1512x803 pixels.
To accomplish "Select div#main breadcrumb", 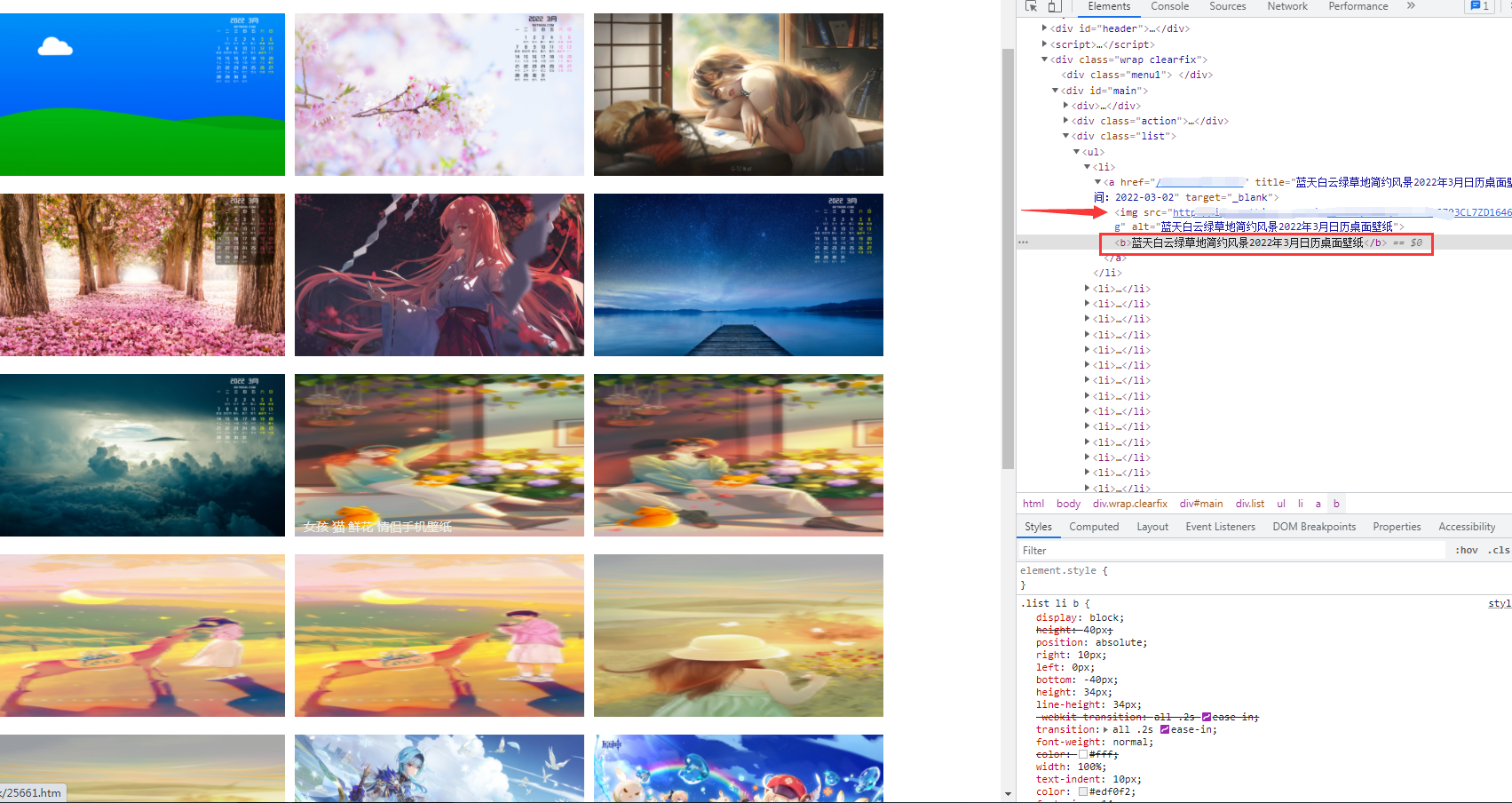I will [1200, 504].
